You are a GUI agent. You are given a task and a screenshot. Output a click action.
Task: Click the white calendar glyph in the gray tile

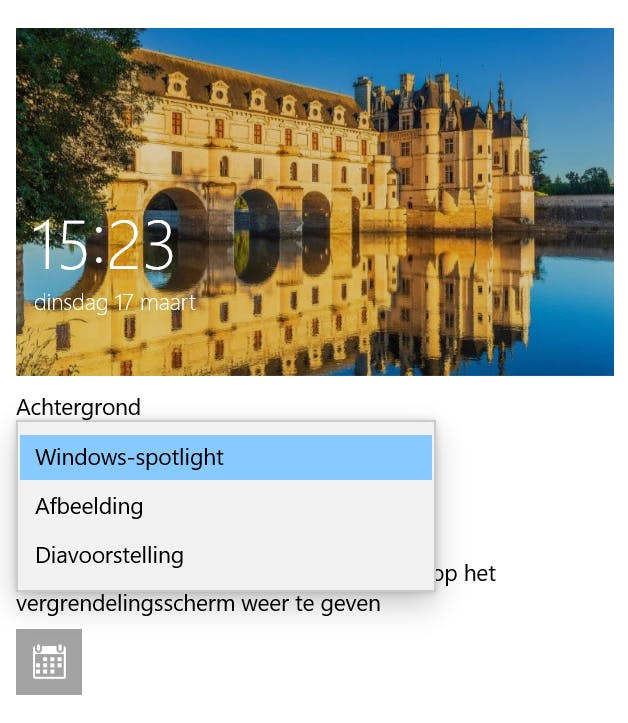pyautogui.click(x=49, y=662)
